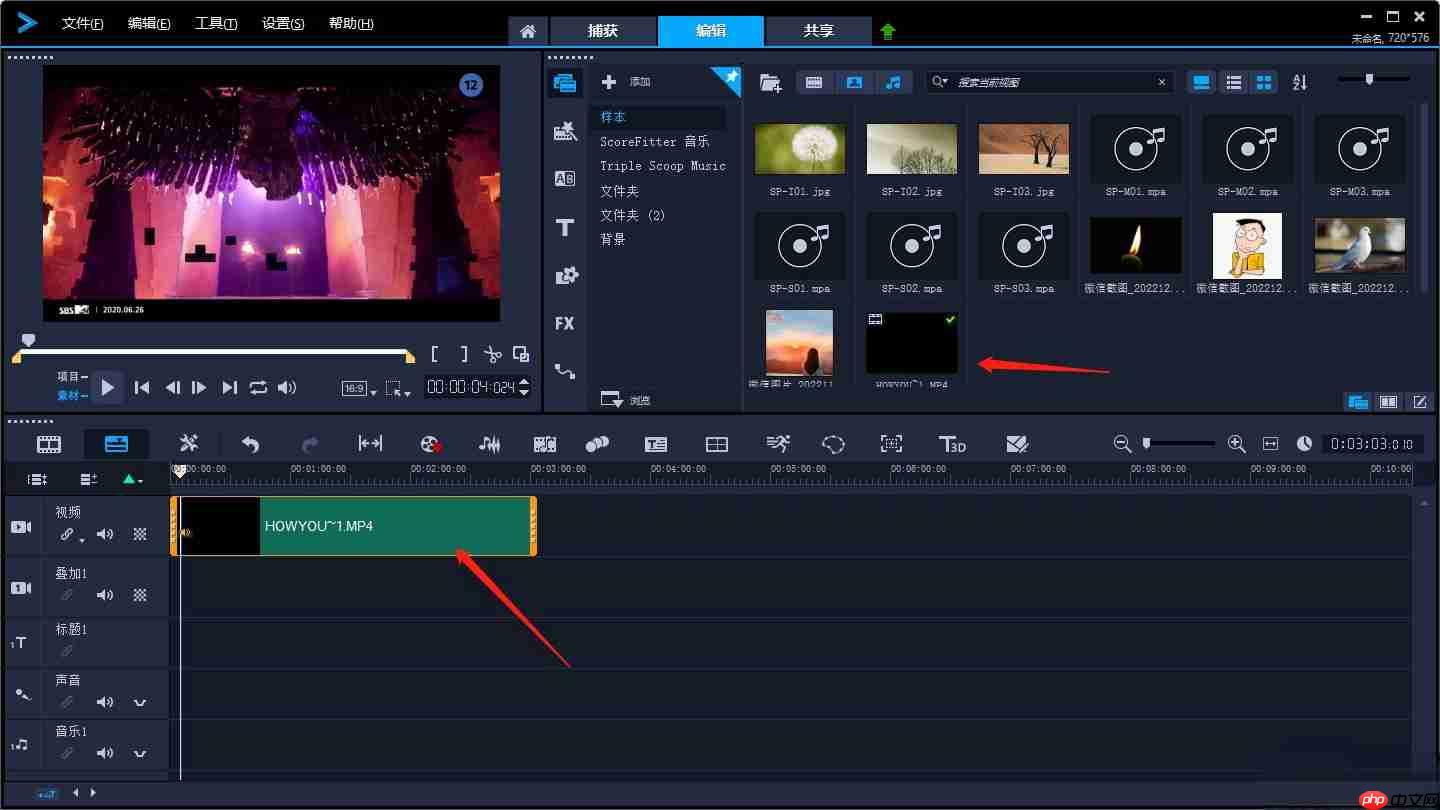Open the transitions AB library
The image size is (1440, 810).
(x=565, y=179)
